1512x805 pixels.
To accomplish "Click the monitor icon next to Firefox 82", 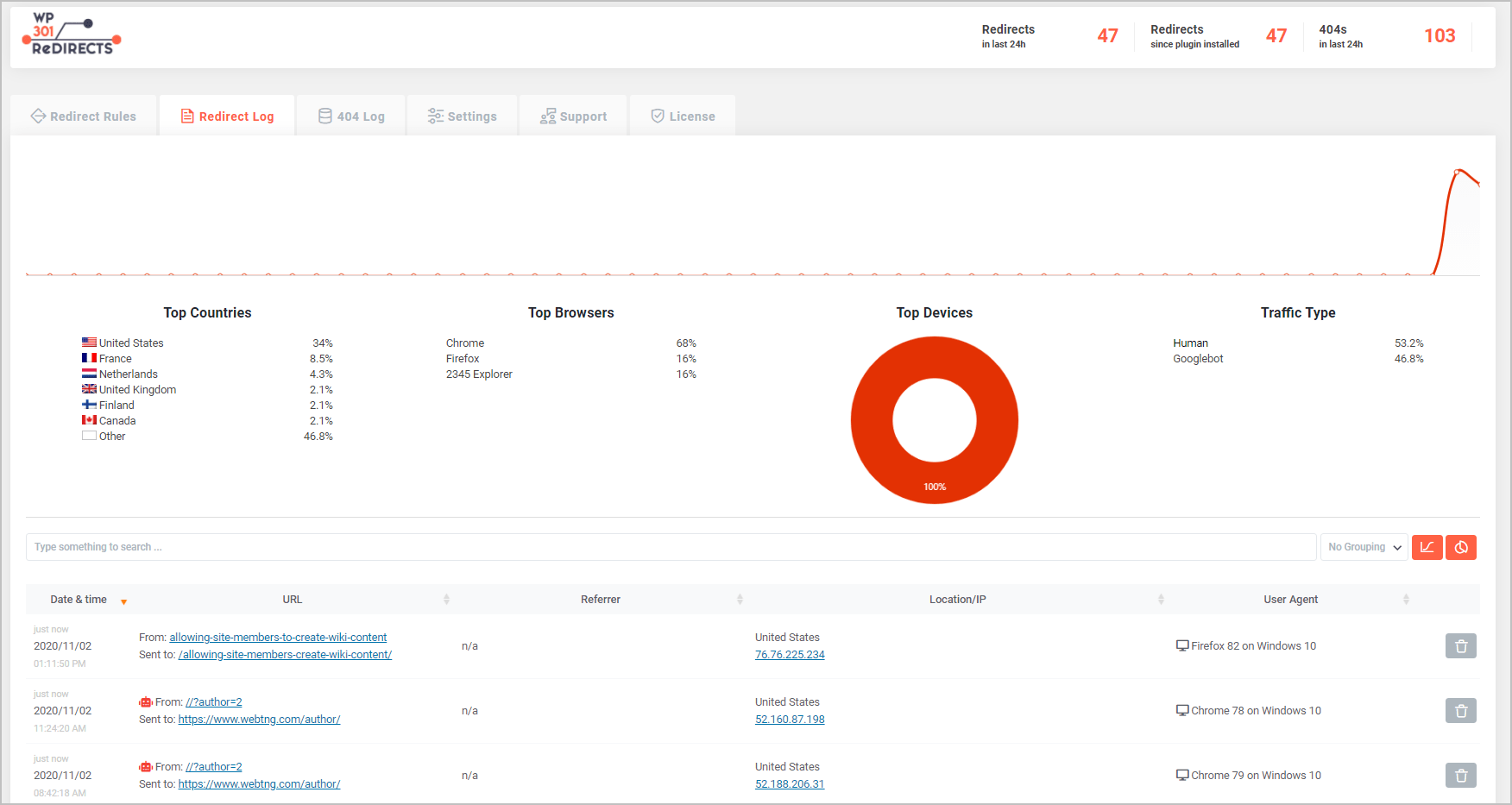I will [1181, 645].
